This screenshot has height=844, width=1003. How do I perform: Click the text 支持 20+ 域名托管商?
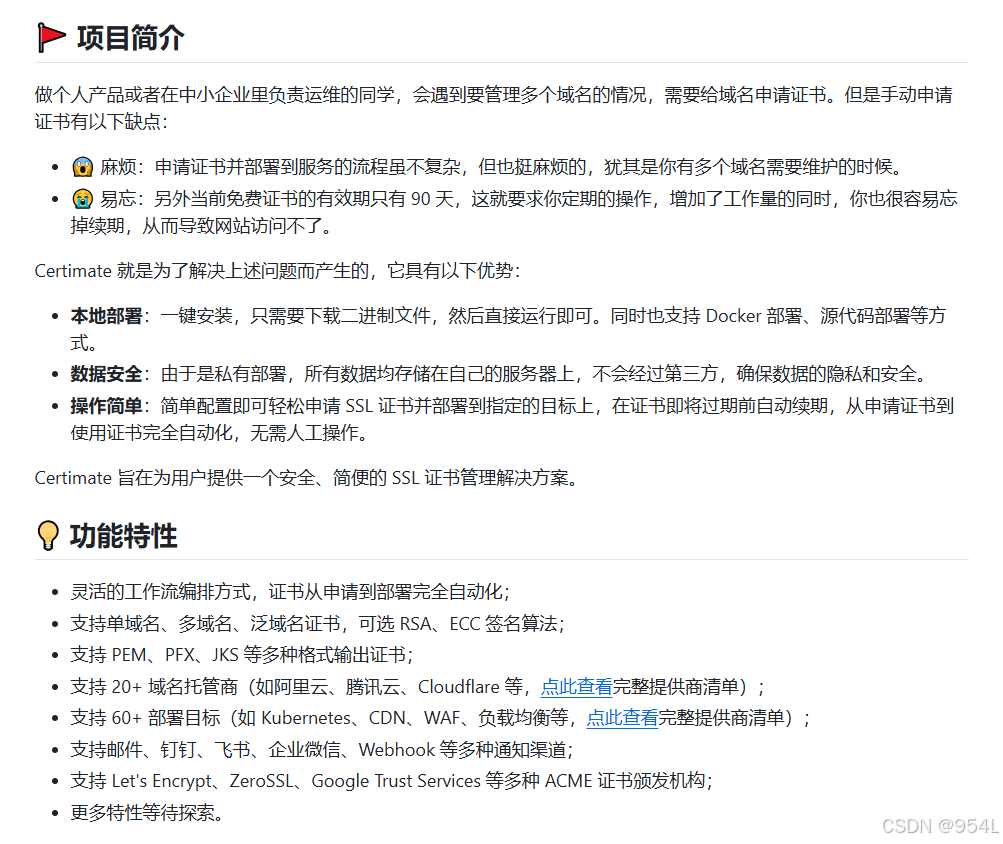[x=154, y=687]
